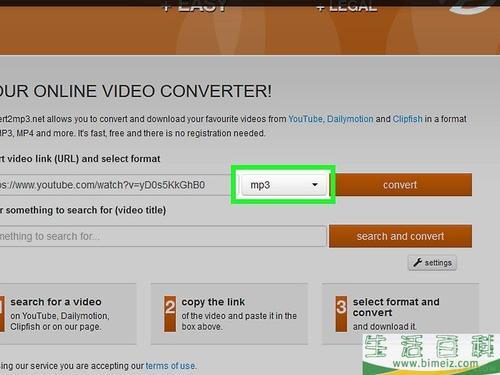Click the dropdown arrow beside mp3
Screen dimensions: 500x375
click(x=315, y=185)
